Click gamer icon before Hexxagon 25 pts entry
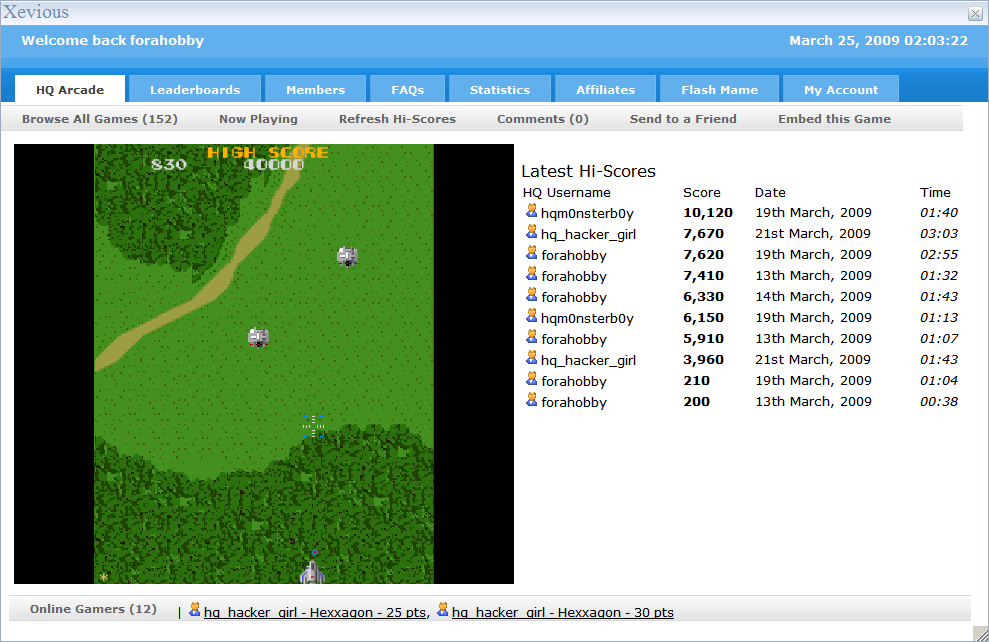 pyautogui.click(x=194, y=610)
